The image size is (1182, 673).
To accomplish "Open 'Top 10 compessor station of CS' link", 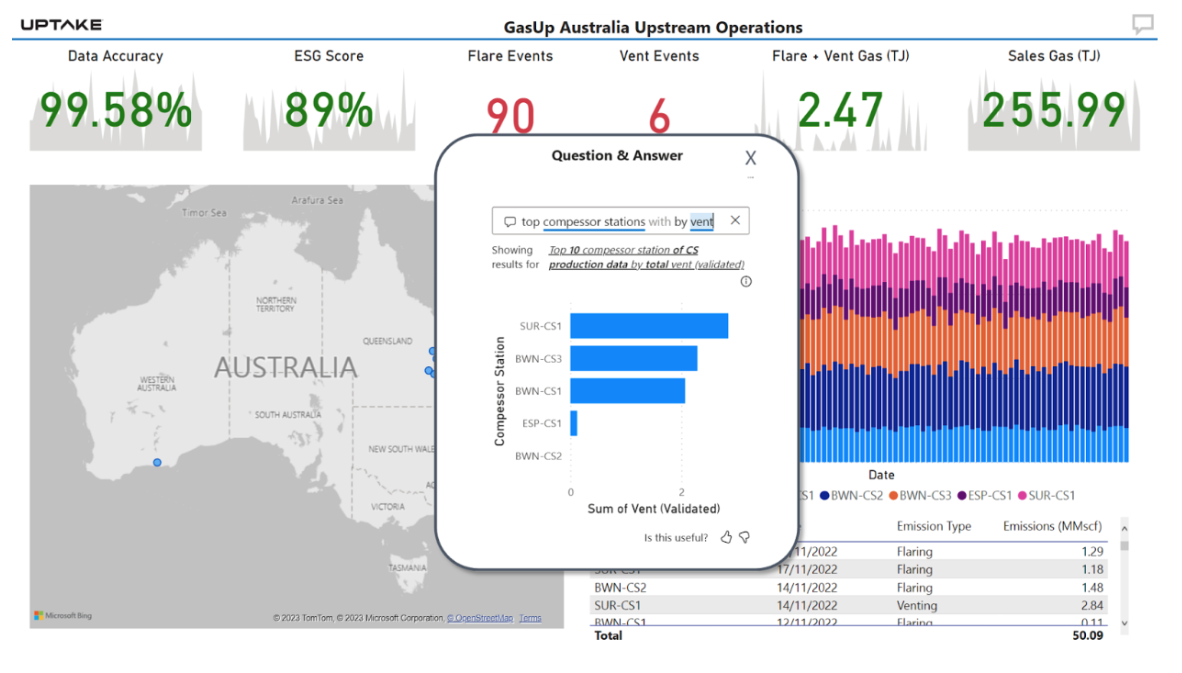I will [x=623, y=249].
